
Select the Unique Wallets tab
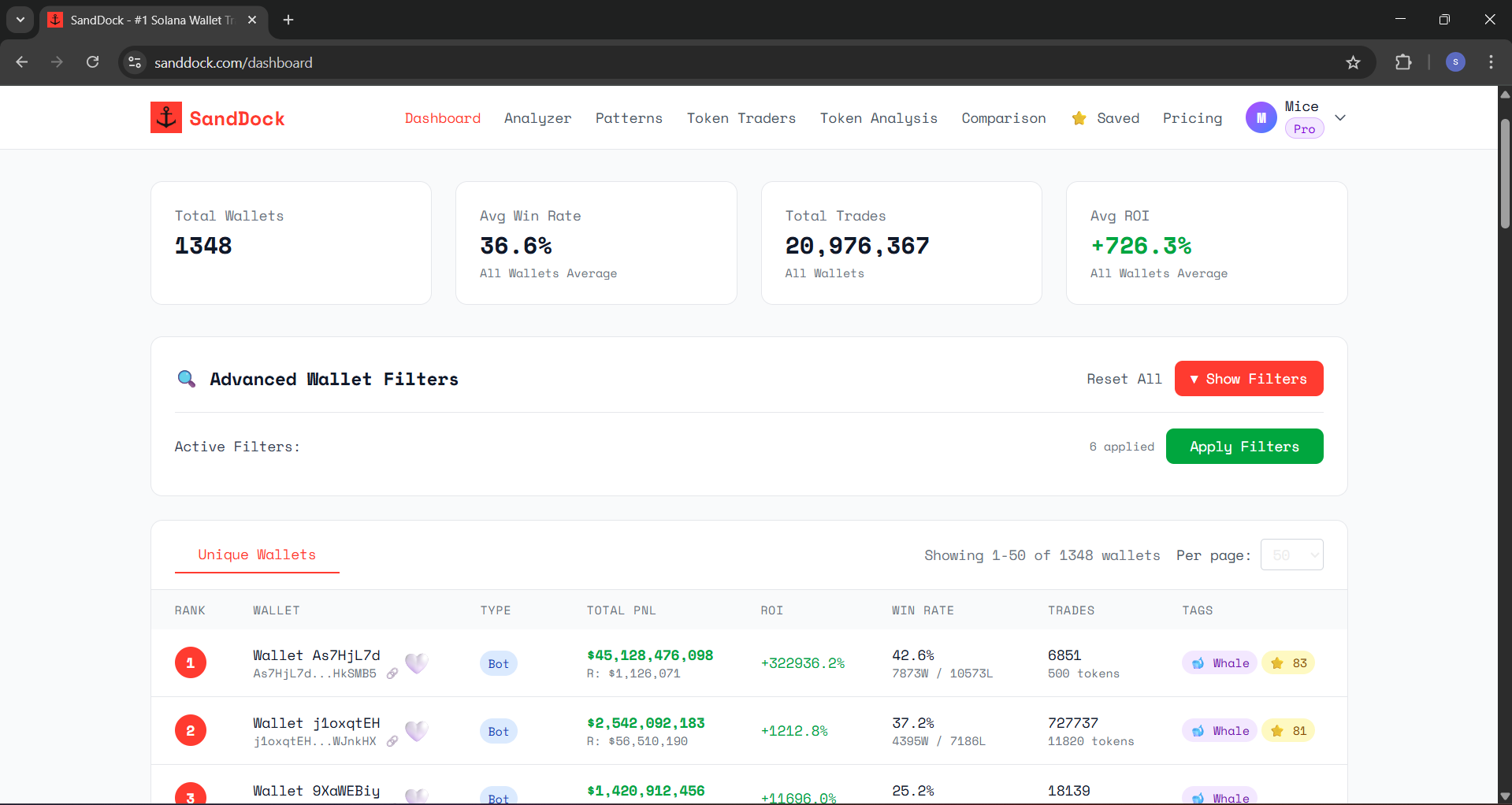pyautogui.click(x=257, y=555)
